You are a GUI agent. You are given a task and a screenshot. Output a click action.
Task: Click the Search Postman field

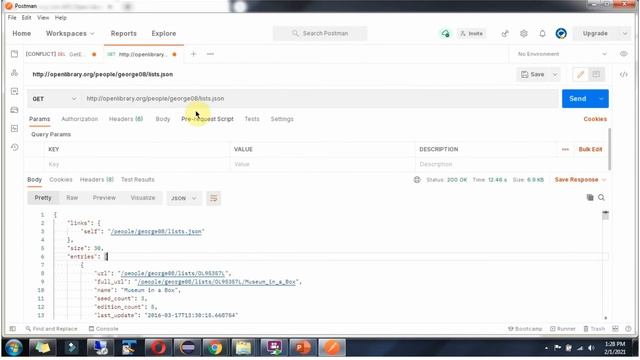click(320, 33)
